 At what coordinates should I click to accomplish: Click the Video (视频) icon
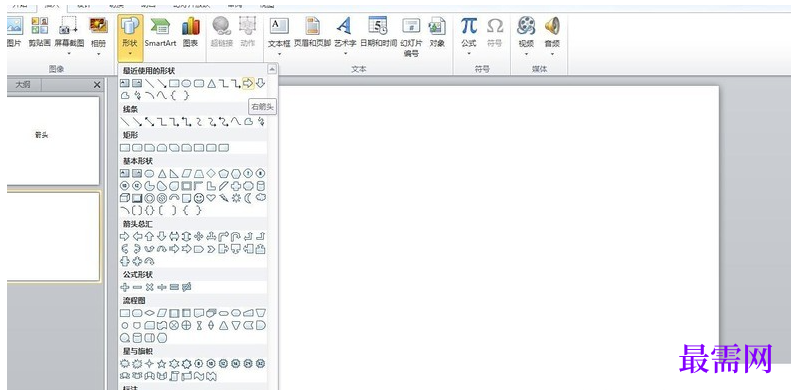[526, 26]
